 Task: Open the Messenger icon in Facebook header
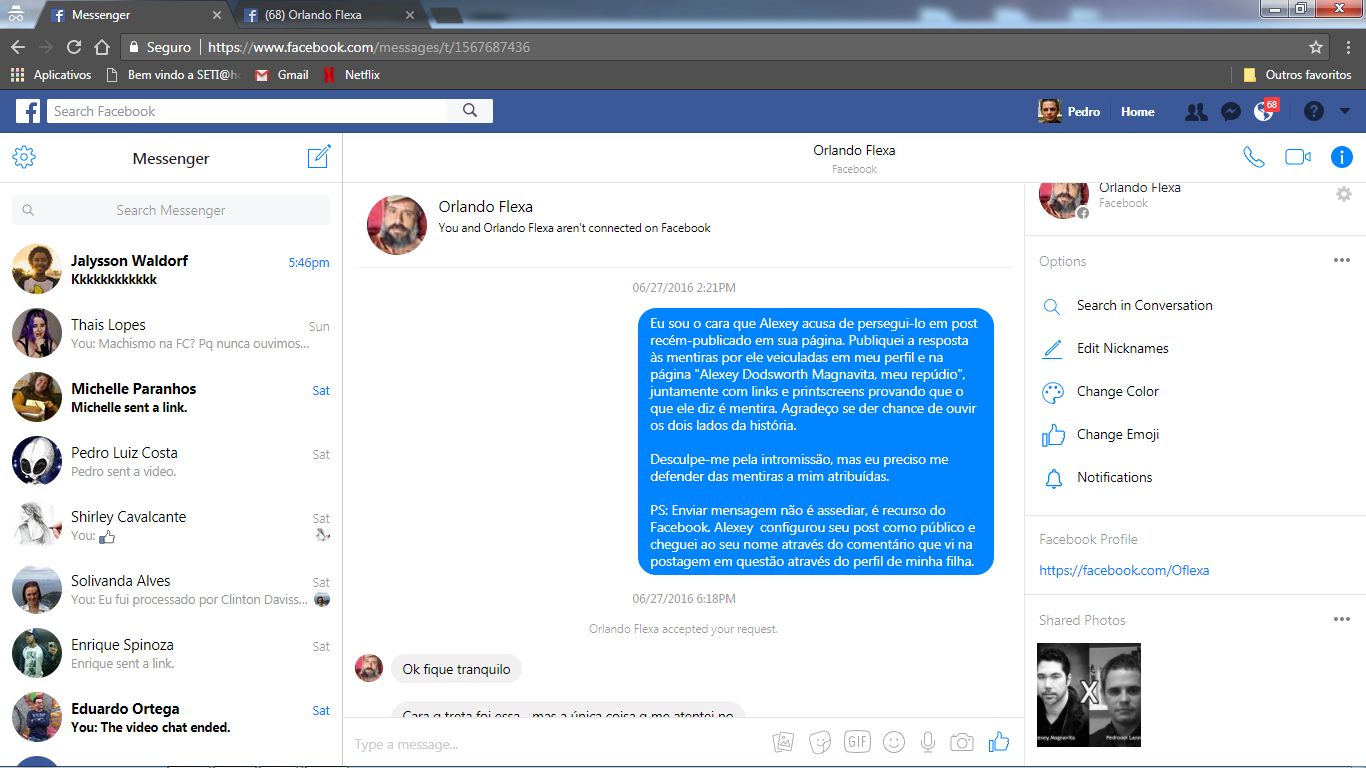[x=1231, y=112]
